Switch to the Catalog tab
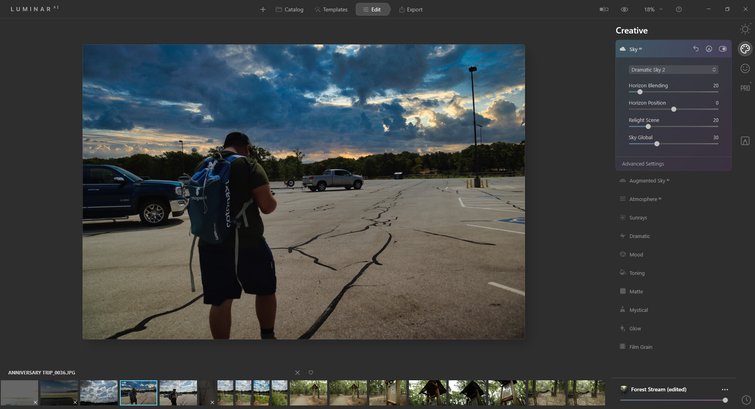Image resolution: width=755 pixels, height=409 pixels. point(289,9)
